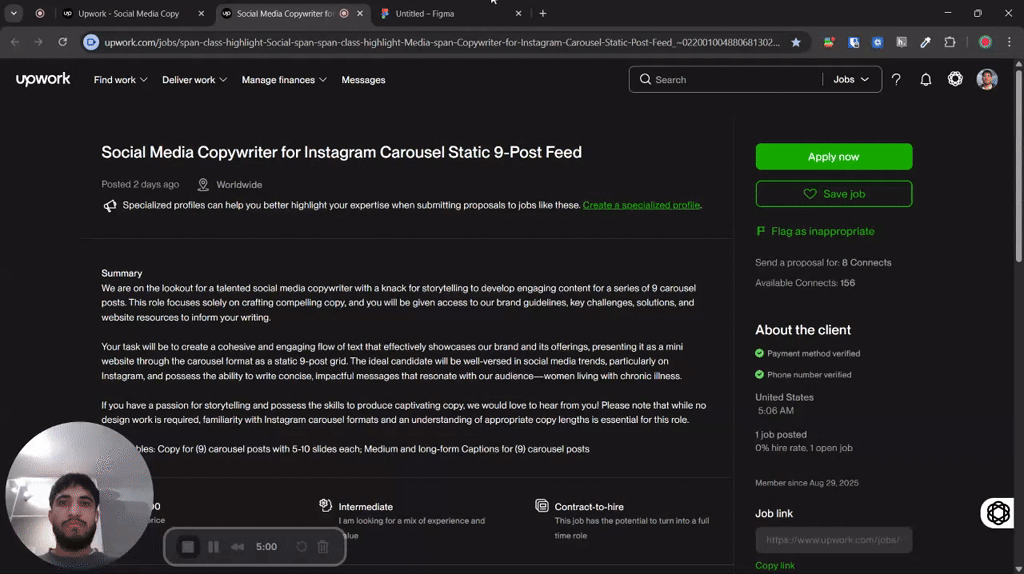Click the Copy link text

[x=775, y=566]
